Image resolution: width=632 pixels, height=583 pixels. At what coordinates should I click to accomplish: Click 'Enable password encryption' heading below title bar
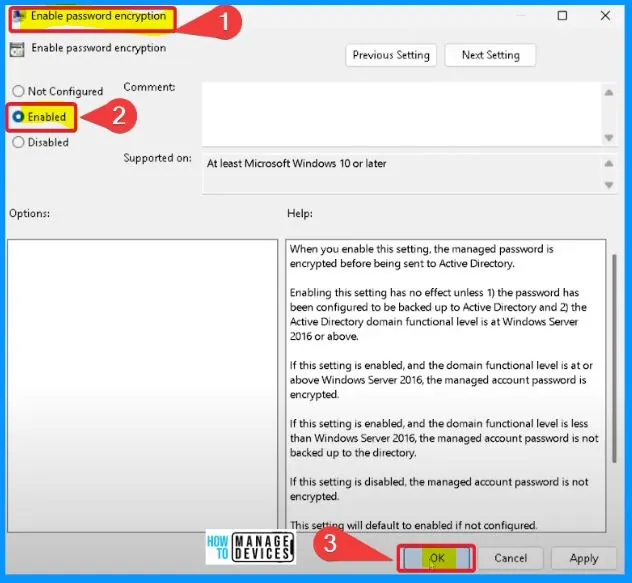[99, 48]
